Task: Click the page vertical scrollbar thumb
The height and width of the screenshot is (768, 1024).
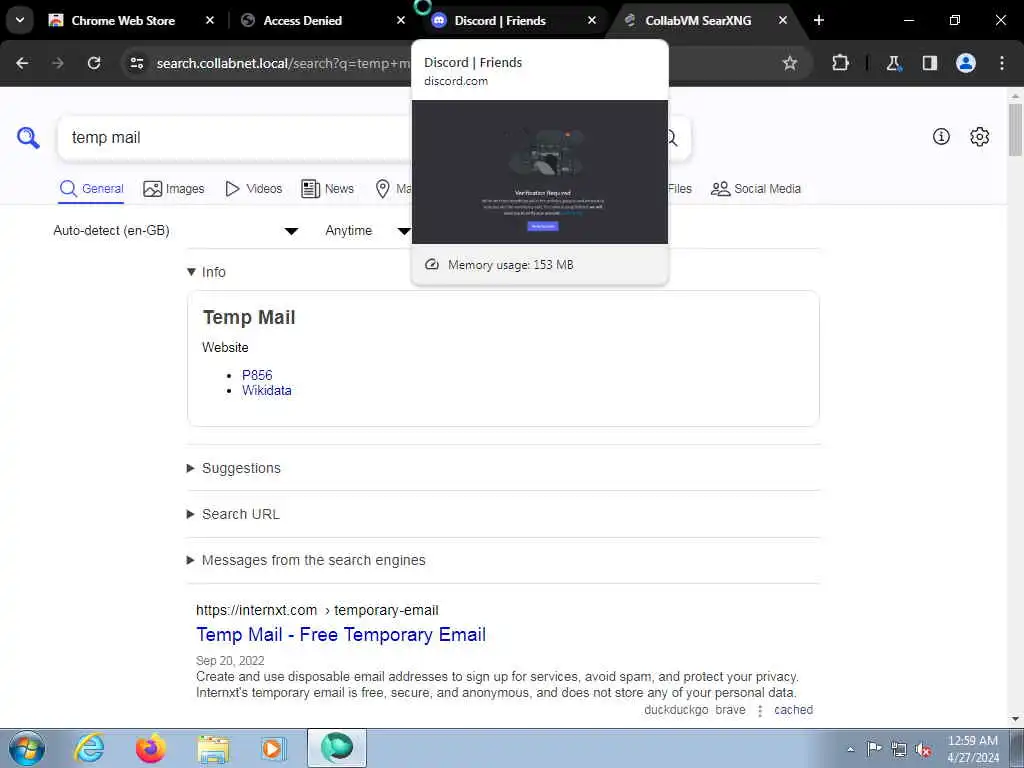Action: (x=1015, y=129)
